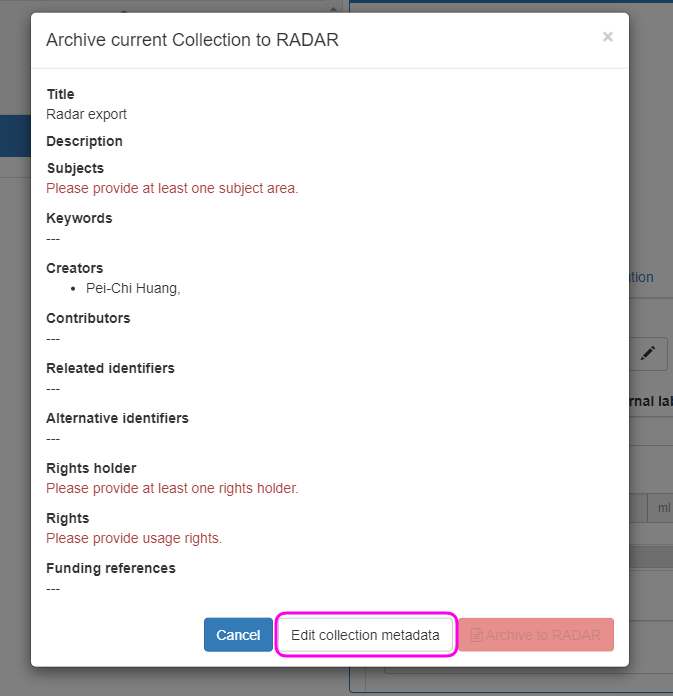Click the subject area warning message
The image size is (673, 696).
click(x=172, y=188)
